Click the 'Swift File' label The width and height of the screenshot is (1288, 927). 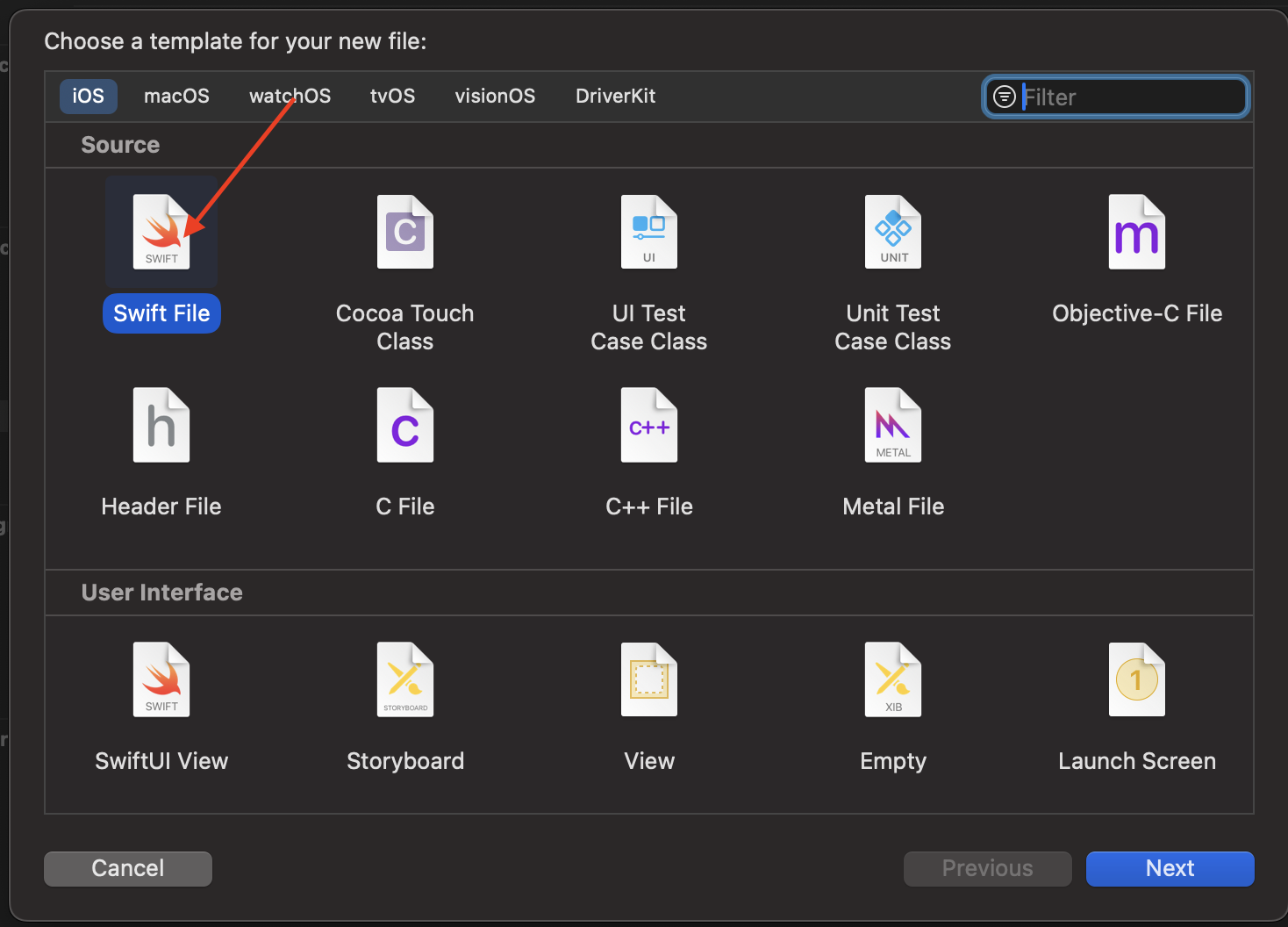pyautogui.click(x=161, y=313)
